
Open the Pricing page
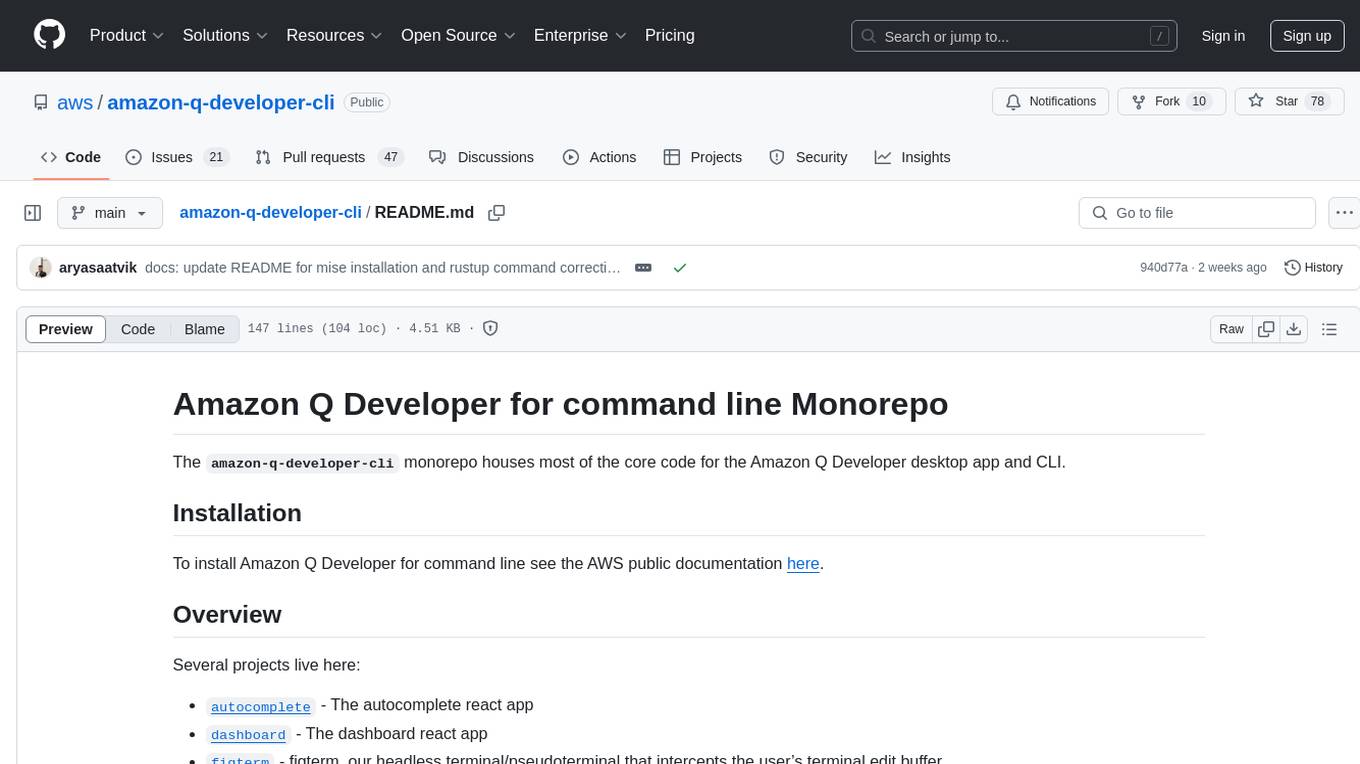pos(670,35)
